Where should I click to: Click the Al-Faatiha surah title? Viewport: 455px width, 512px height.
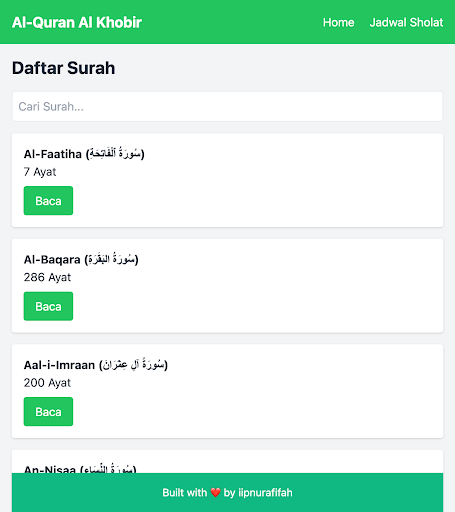pyautogui.click(x=84, y=154)
